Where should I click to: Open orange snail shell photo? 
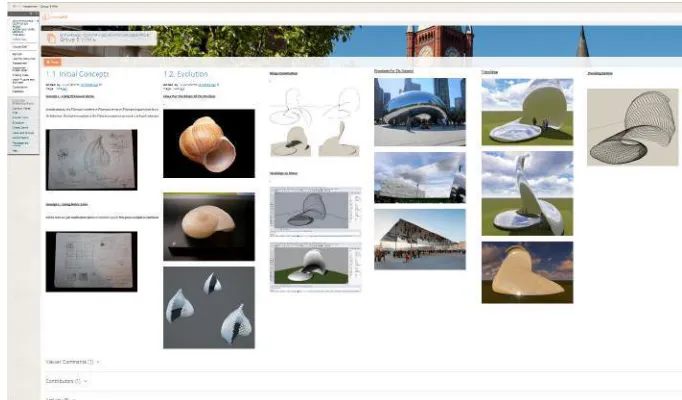click(209, 143)
